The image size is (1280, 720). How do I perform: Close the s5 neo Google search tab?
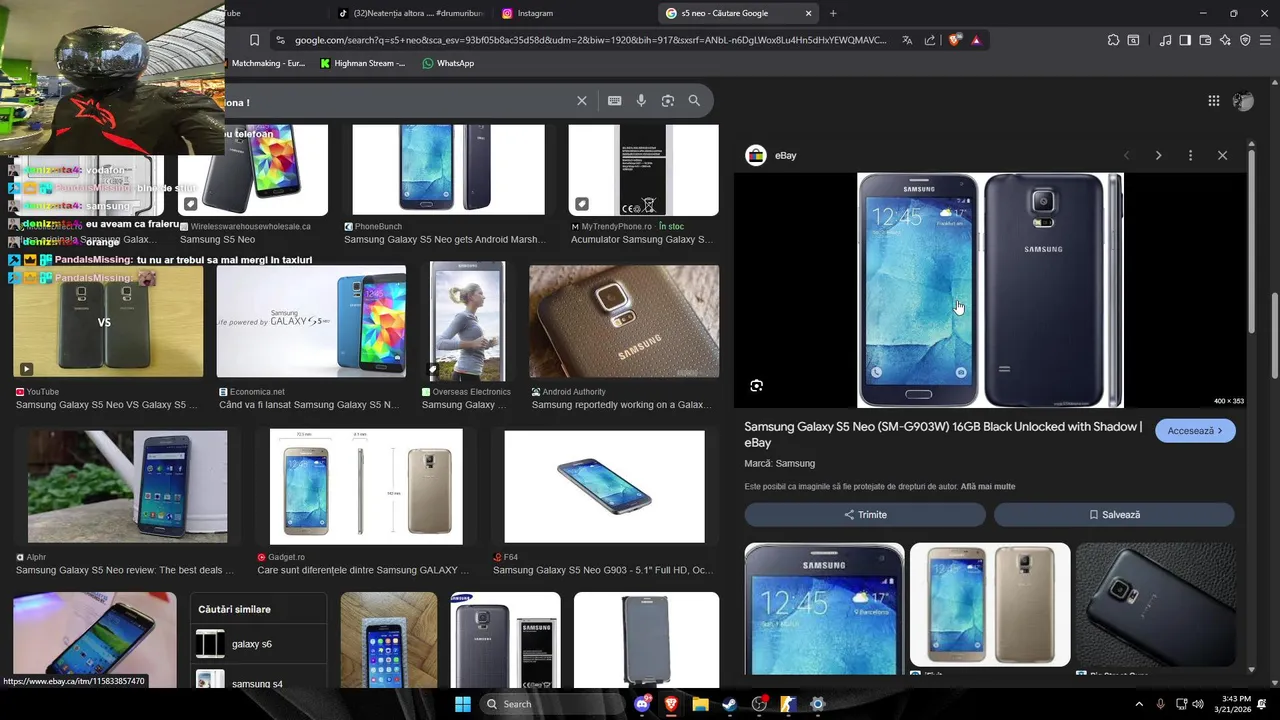point(808,13)
